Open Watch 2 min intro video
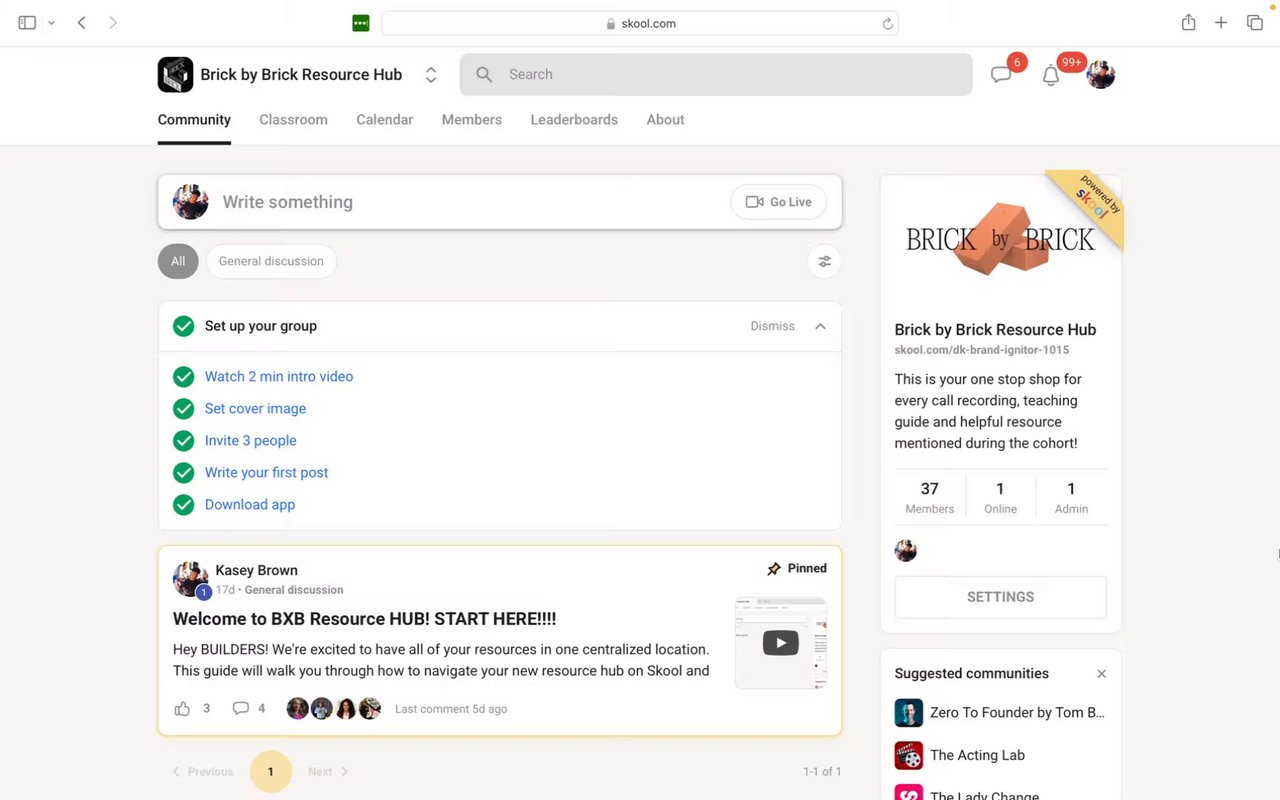Screen dimensions: 1280x800 [x=279, y=377]
